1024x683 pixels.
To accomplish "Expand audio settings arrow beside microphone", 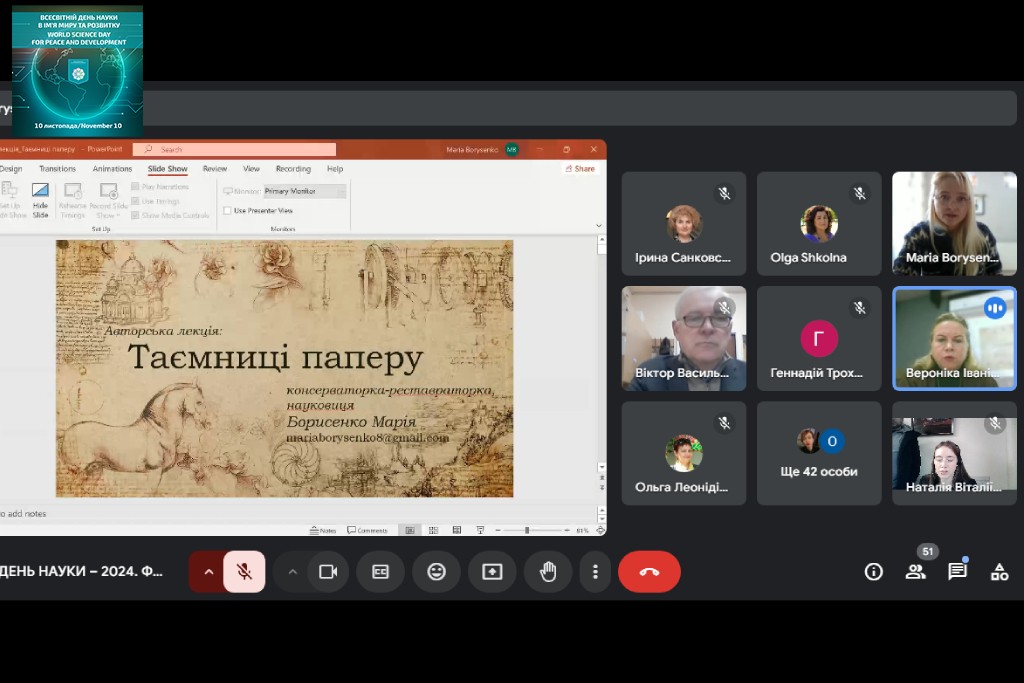I will click(x=208, y=572).
